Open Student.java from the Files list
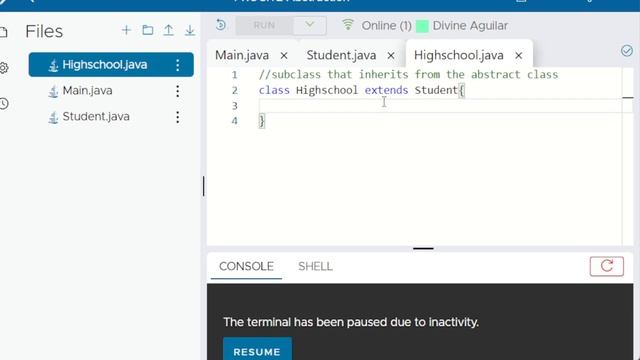640x360 pixels. click(96, 117)
